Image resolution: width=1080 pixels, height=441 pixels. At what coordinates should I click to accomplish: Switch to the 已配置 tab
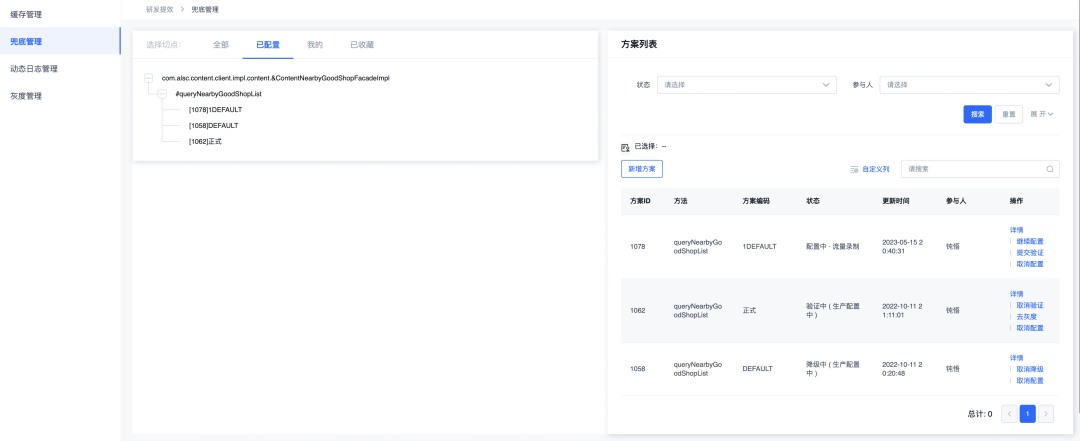(268, 45)
